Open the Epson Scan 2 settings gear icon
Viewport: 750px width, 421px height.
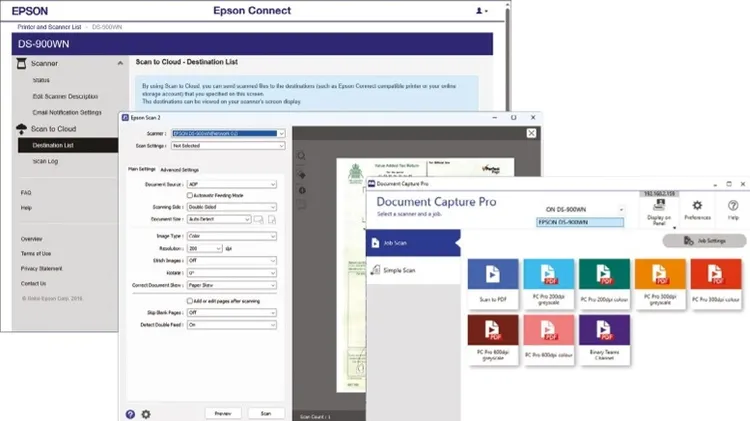146,413
